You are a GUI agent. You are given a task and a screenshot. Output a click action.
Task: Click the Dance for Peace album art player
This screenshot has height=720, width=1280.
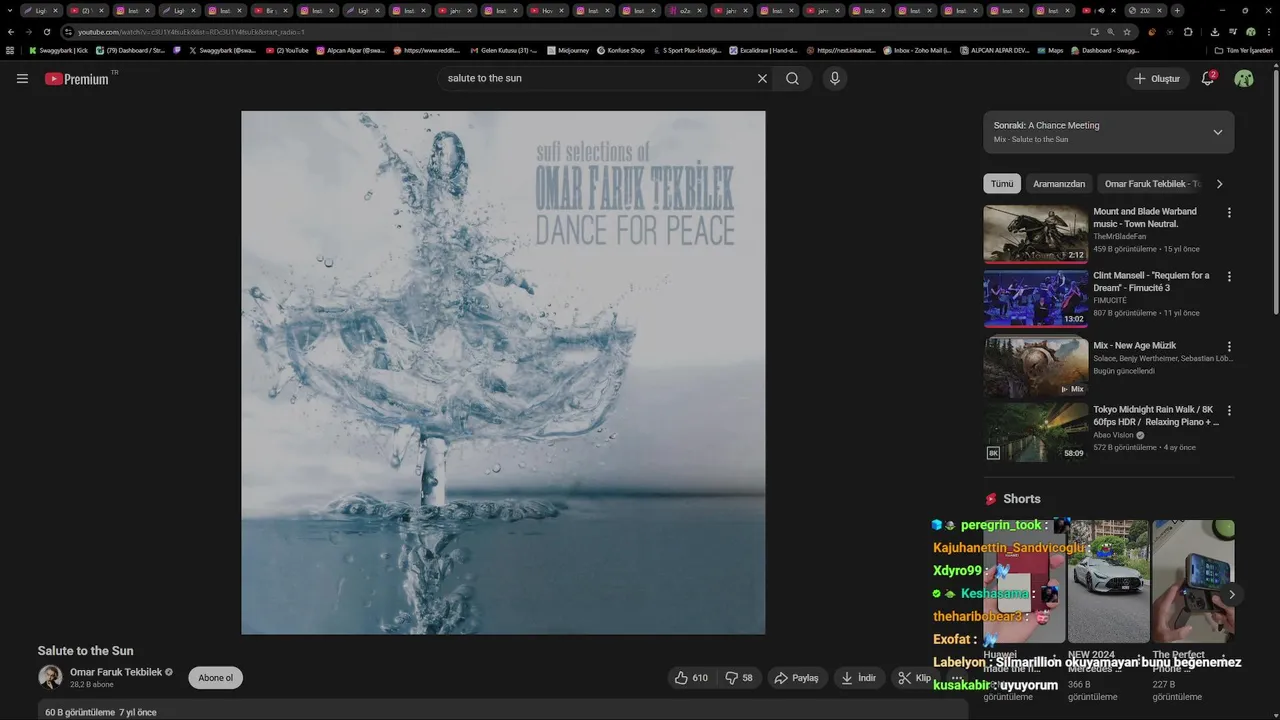pos(503,372)
